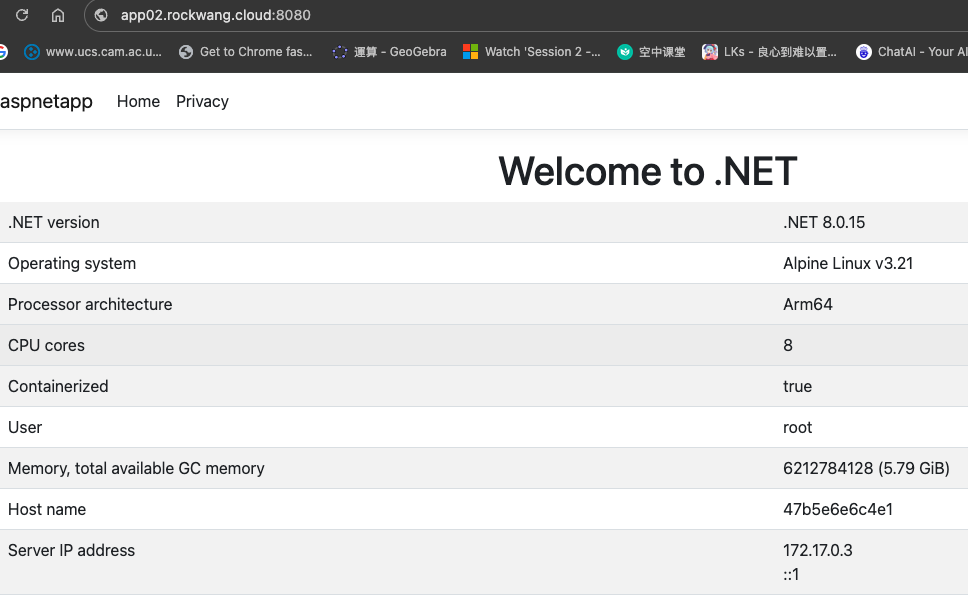Click the CPU cores label

click(x=46, y=346)
